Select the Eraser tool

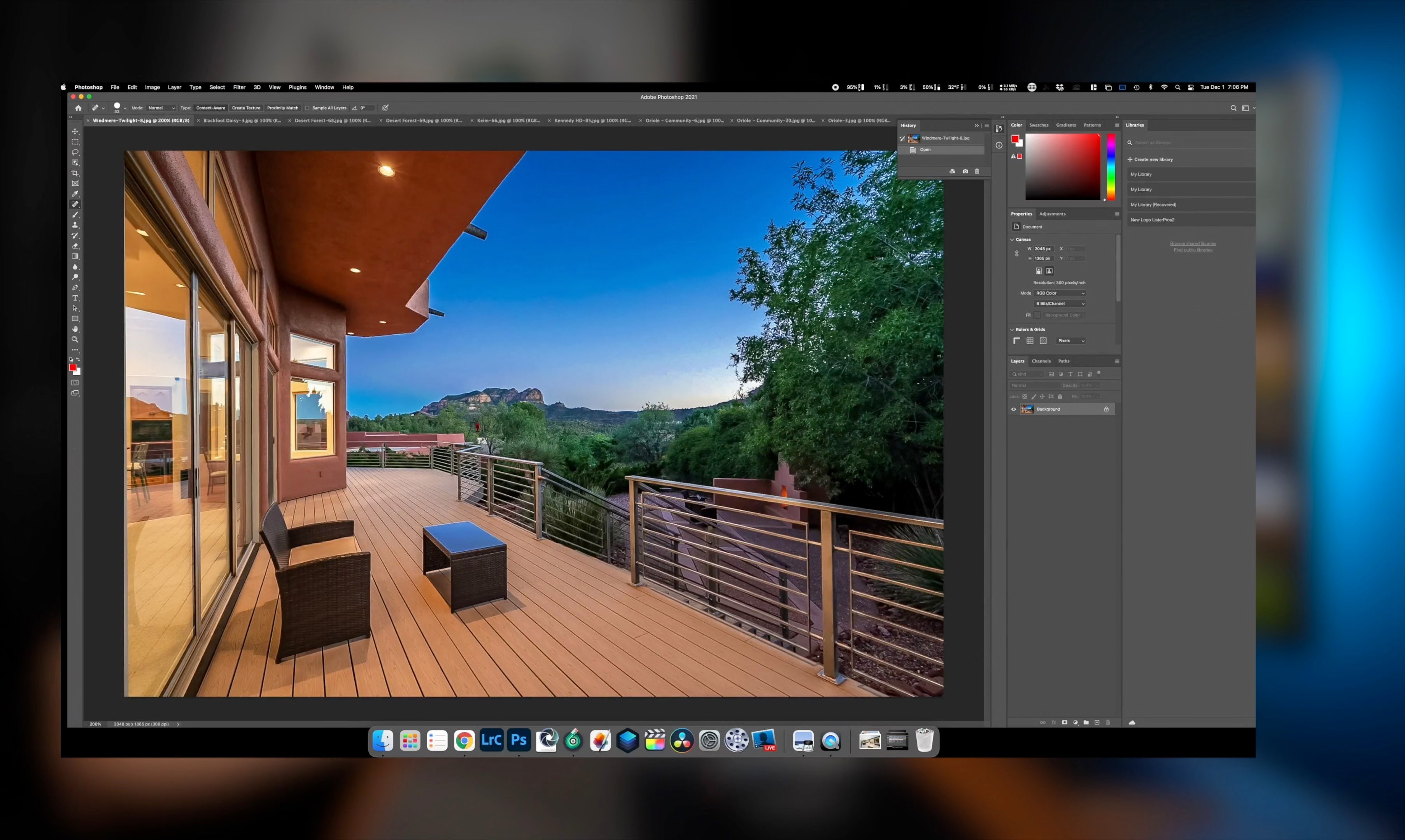point(75,246)
